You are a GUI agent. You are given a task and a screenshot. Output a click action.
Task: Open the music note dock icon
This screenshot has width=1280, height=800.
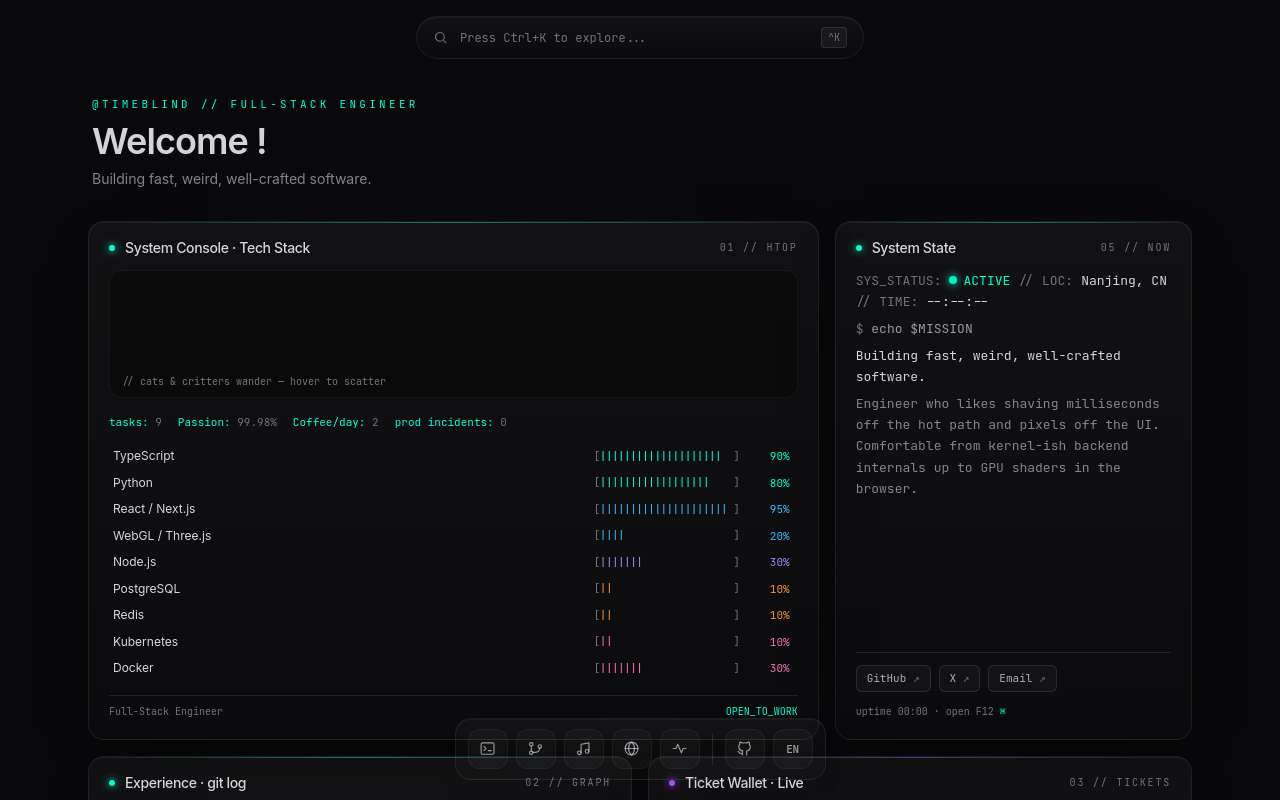click(584, 749)
